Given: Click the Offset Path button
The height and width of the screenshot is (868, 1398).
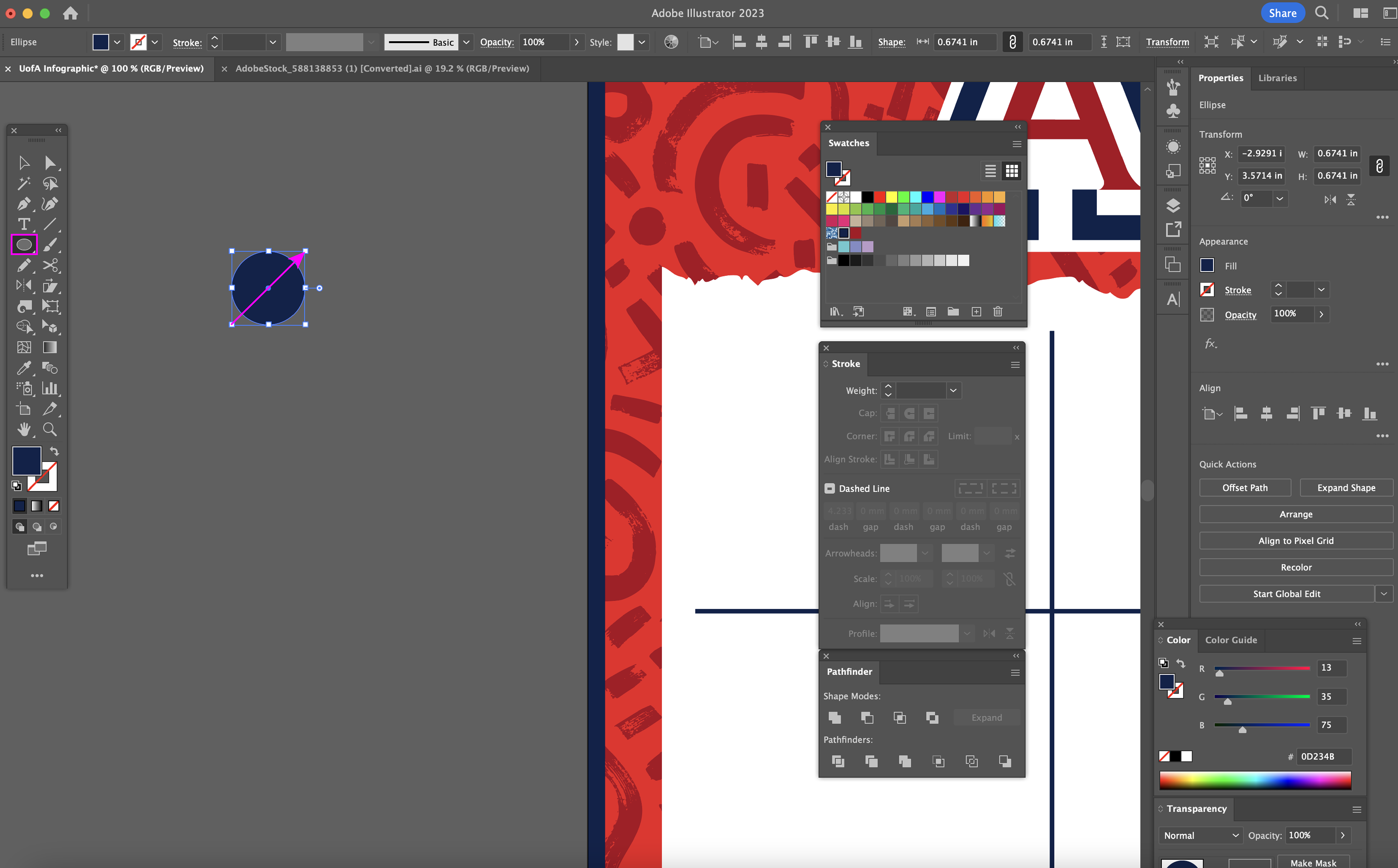Looking at the screenshot, I should click(1244, 488).
